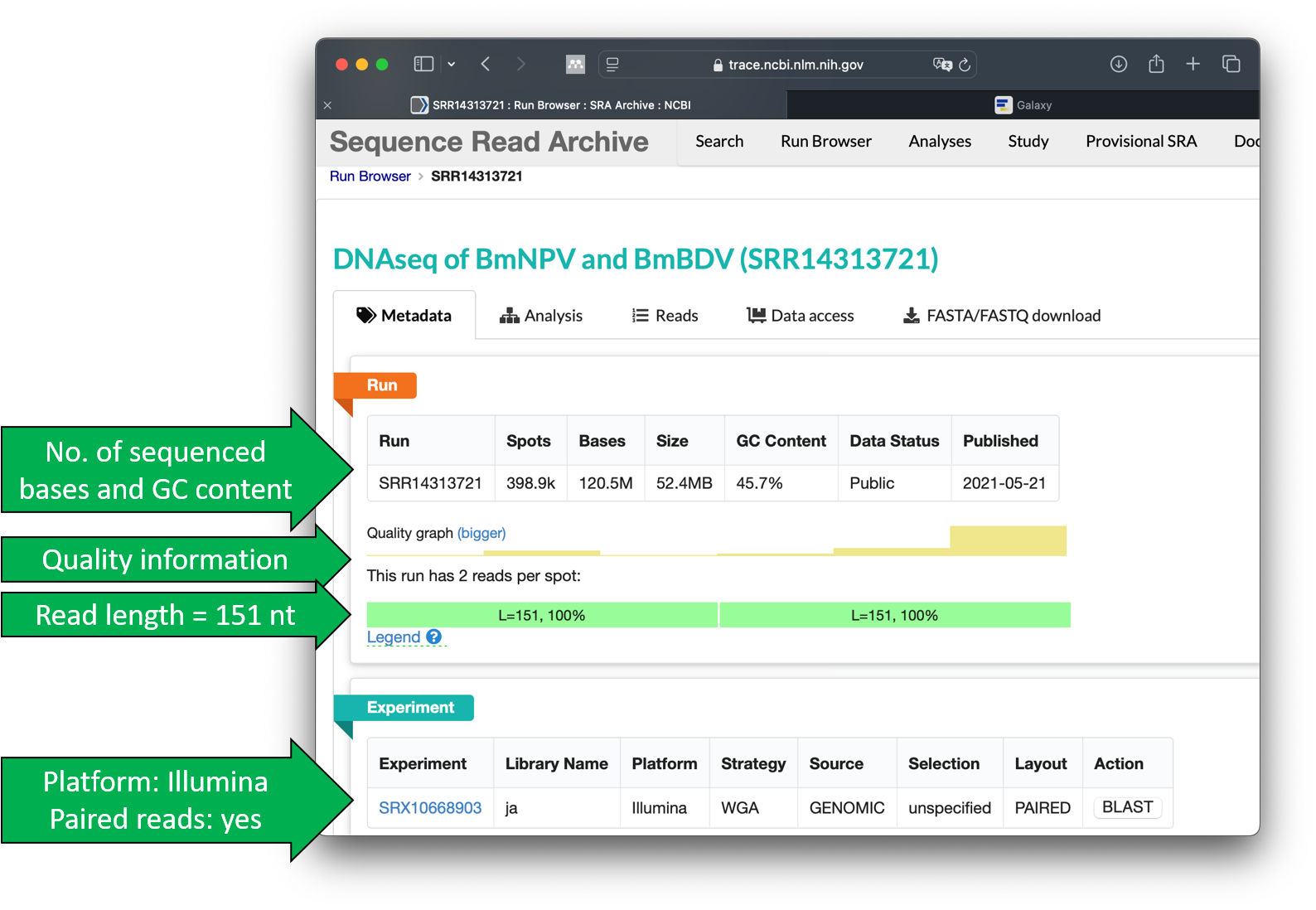Click the first L=151 read bar
The image size is (1316, 910).
click(x=542, y=615)
